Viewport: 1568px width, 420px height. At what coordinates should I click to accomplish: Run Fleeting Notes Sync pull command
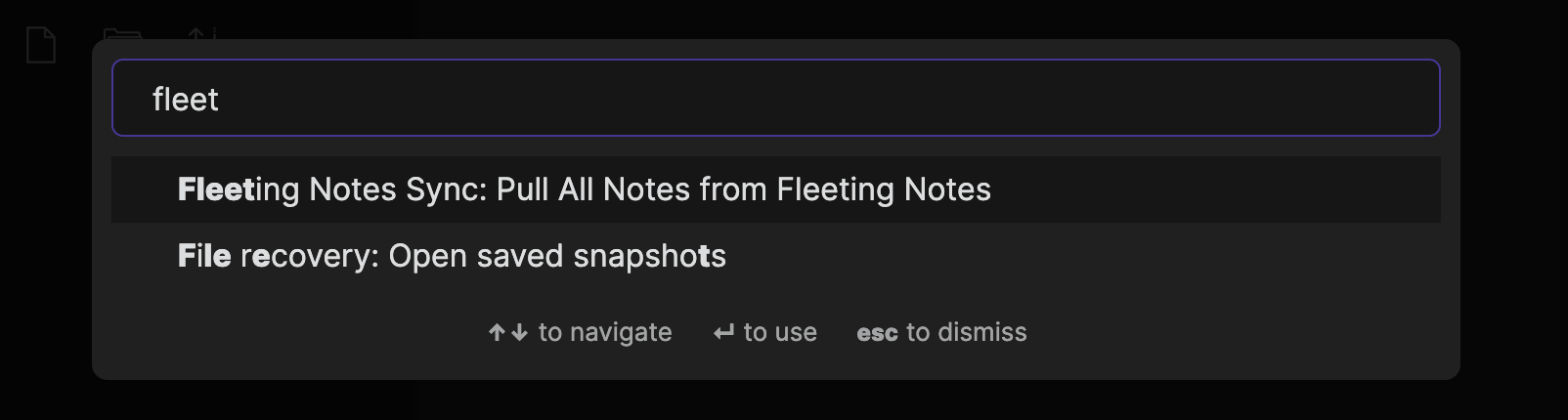pos(584,189)
